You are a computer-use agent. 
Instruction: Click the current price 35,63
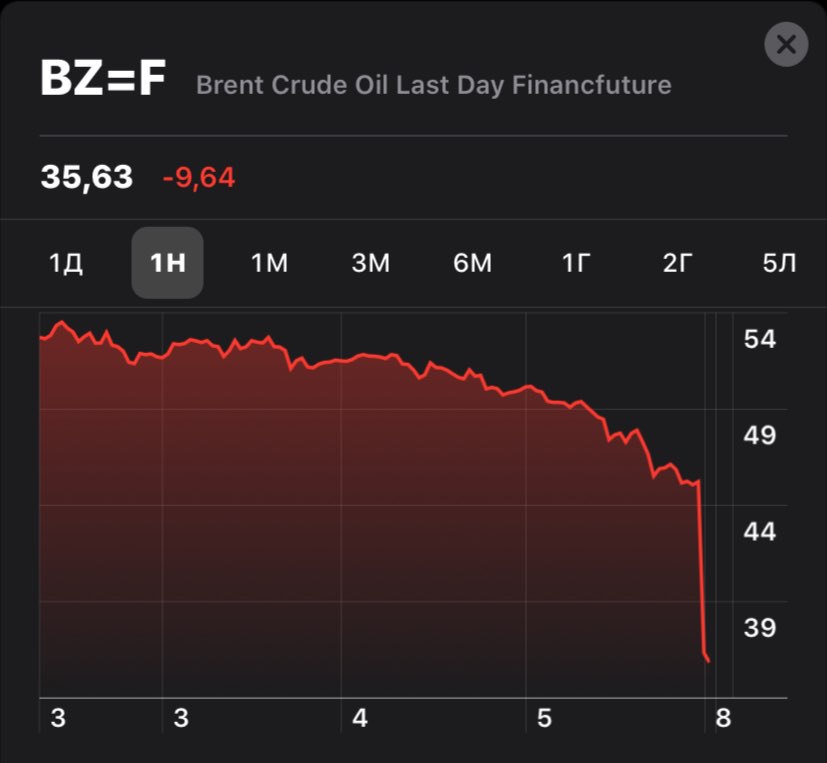tap(87, 178)
